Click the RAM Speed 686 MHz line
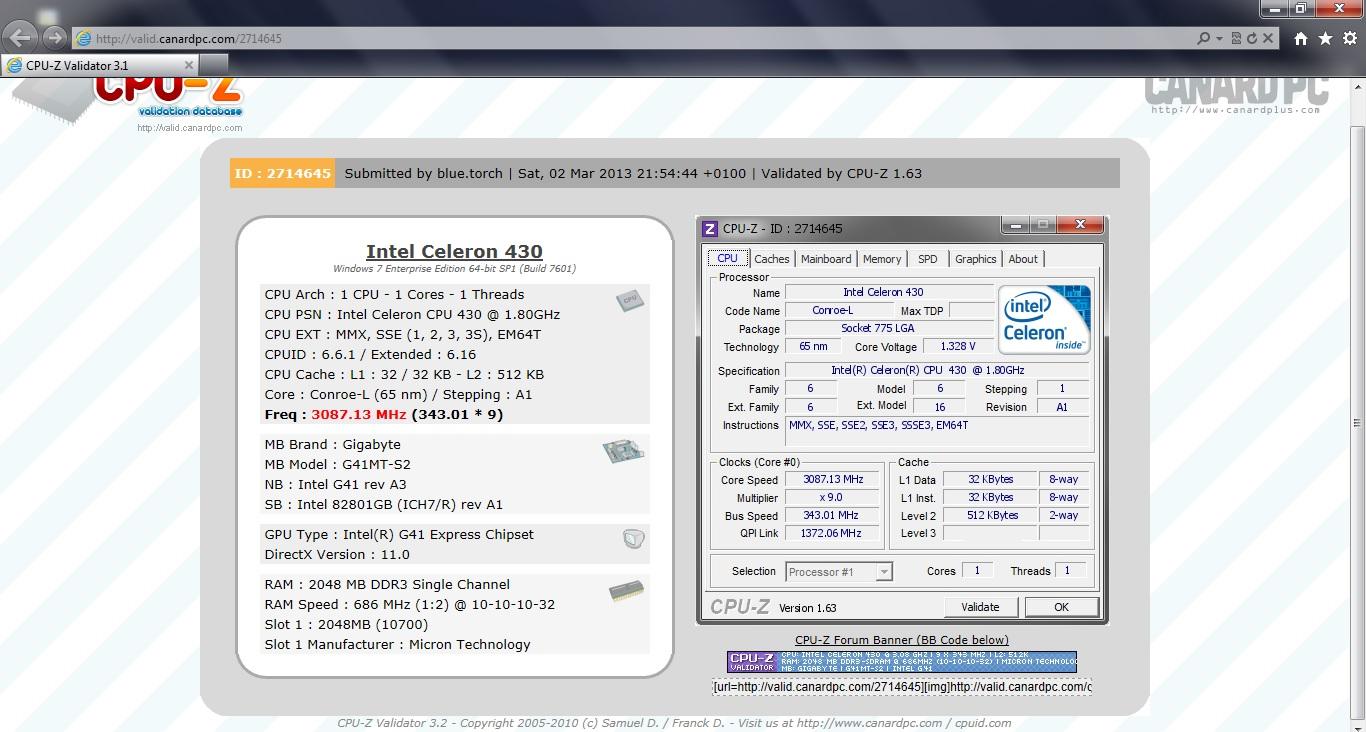 pos(409,604)
